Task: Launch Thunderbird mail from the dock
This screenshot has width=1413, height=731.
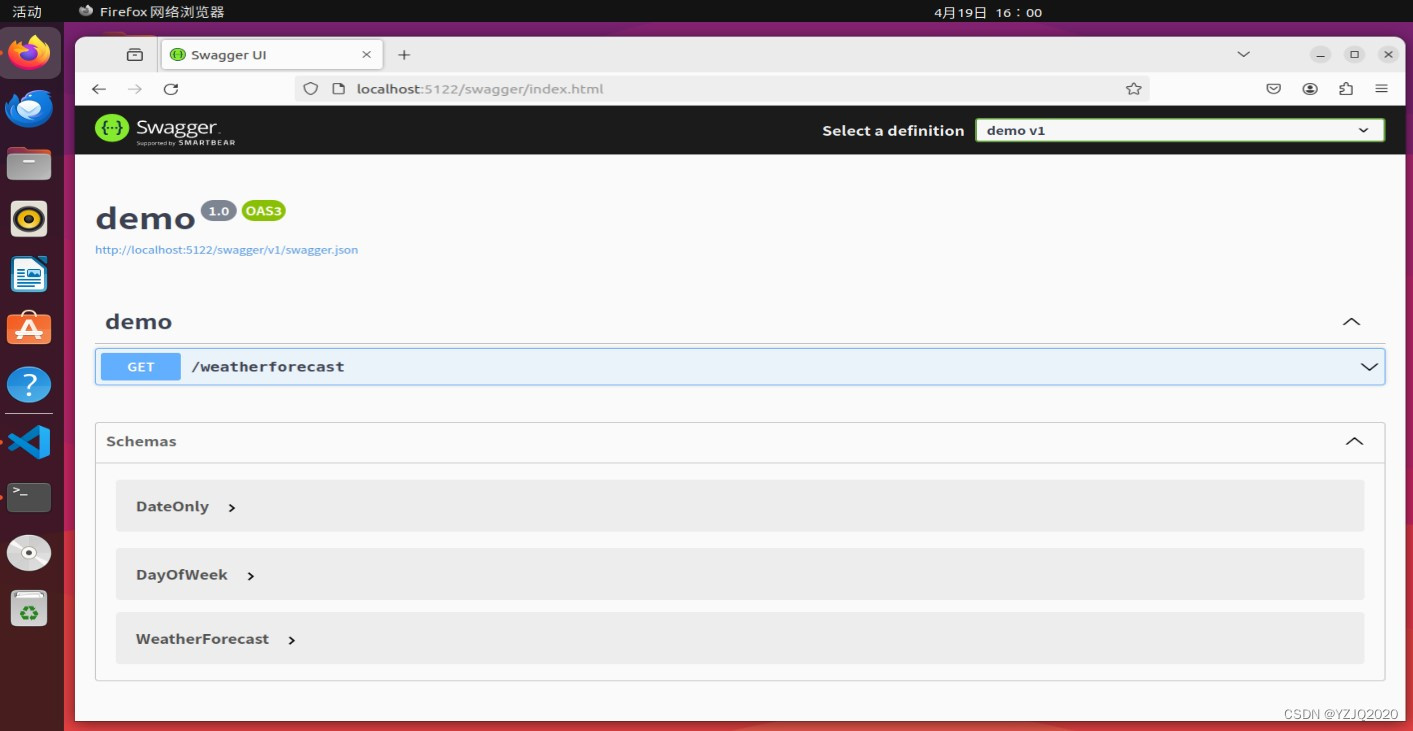Action: (29, 108)
